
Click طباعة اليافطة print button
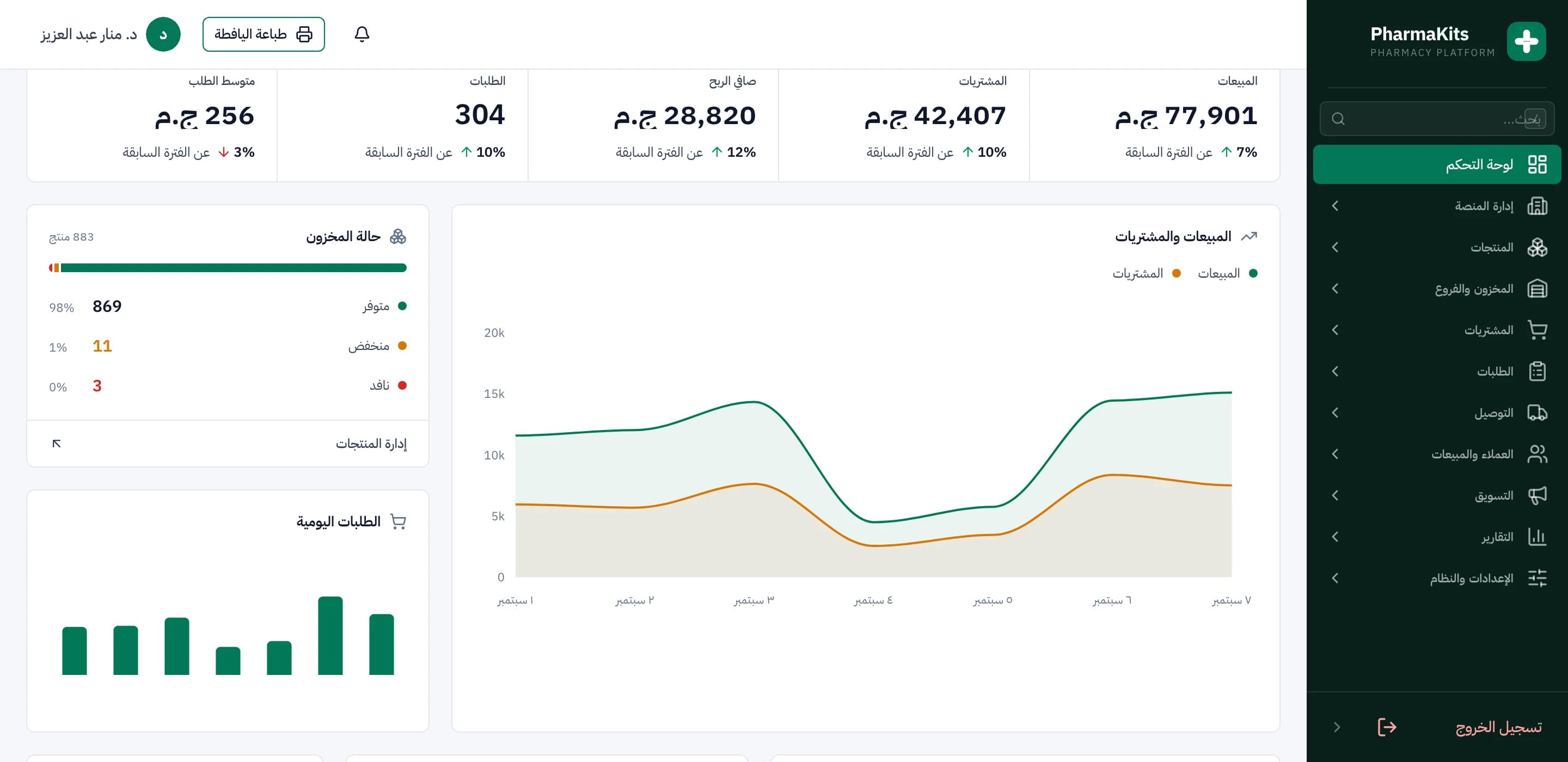pyautogui.click(x=264, y=34)
